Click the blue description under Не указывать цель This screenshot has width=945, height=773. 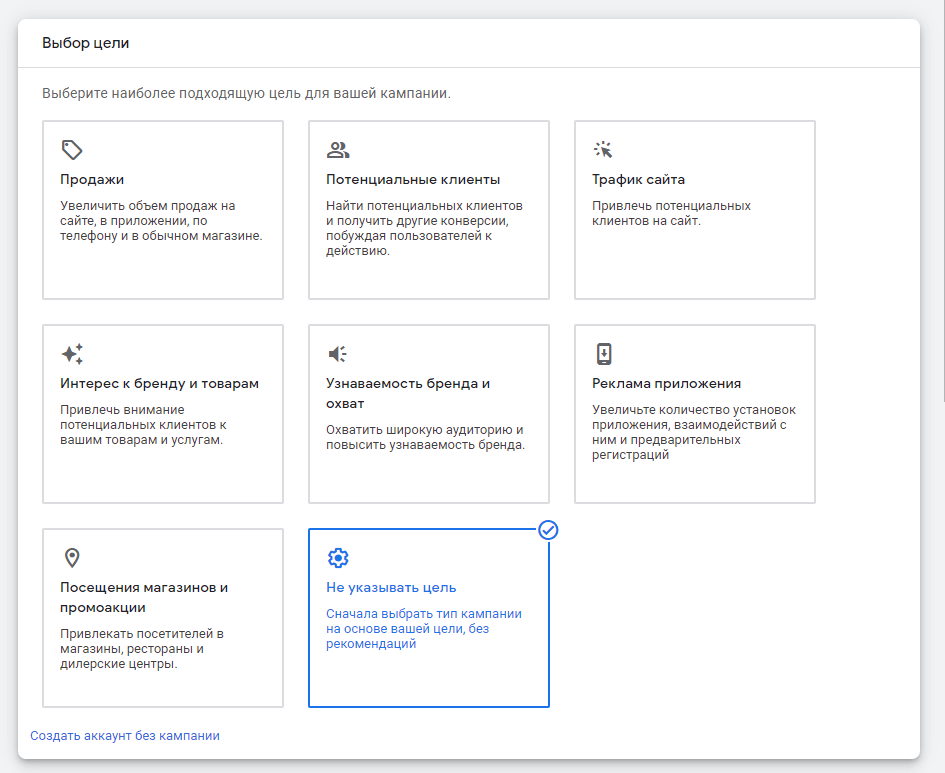click(424, 629)
